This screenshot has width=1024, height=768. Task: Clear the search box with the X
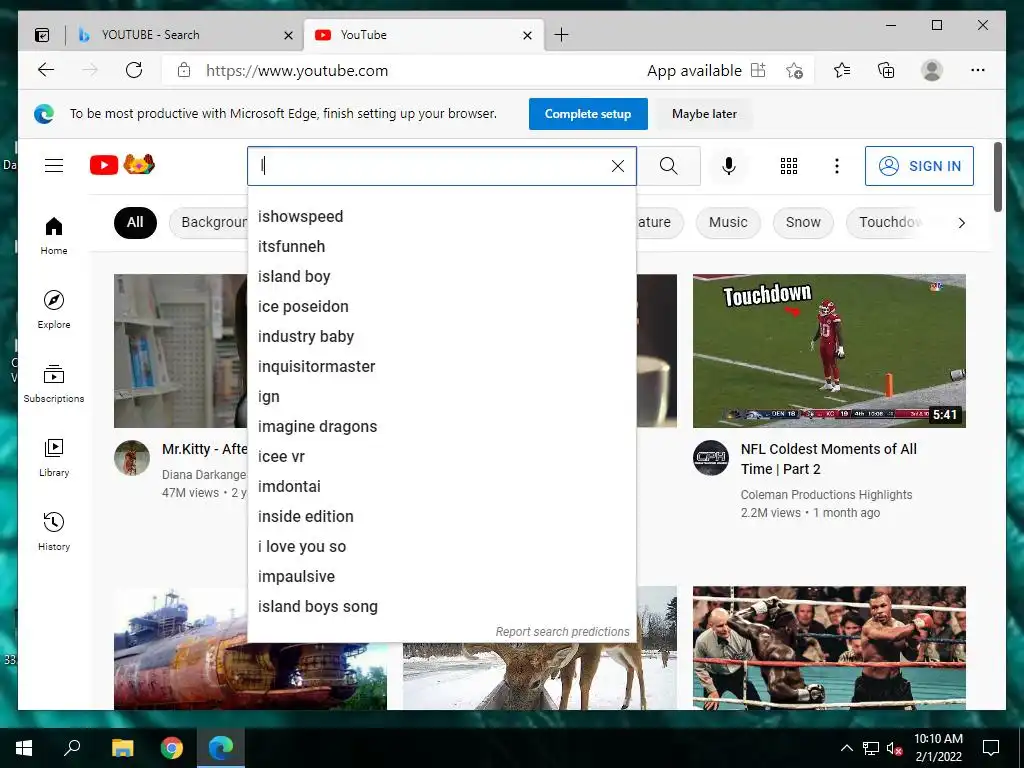click(x=618, y=166)
